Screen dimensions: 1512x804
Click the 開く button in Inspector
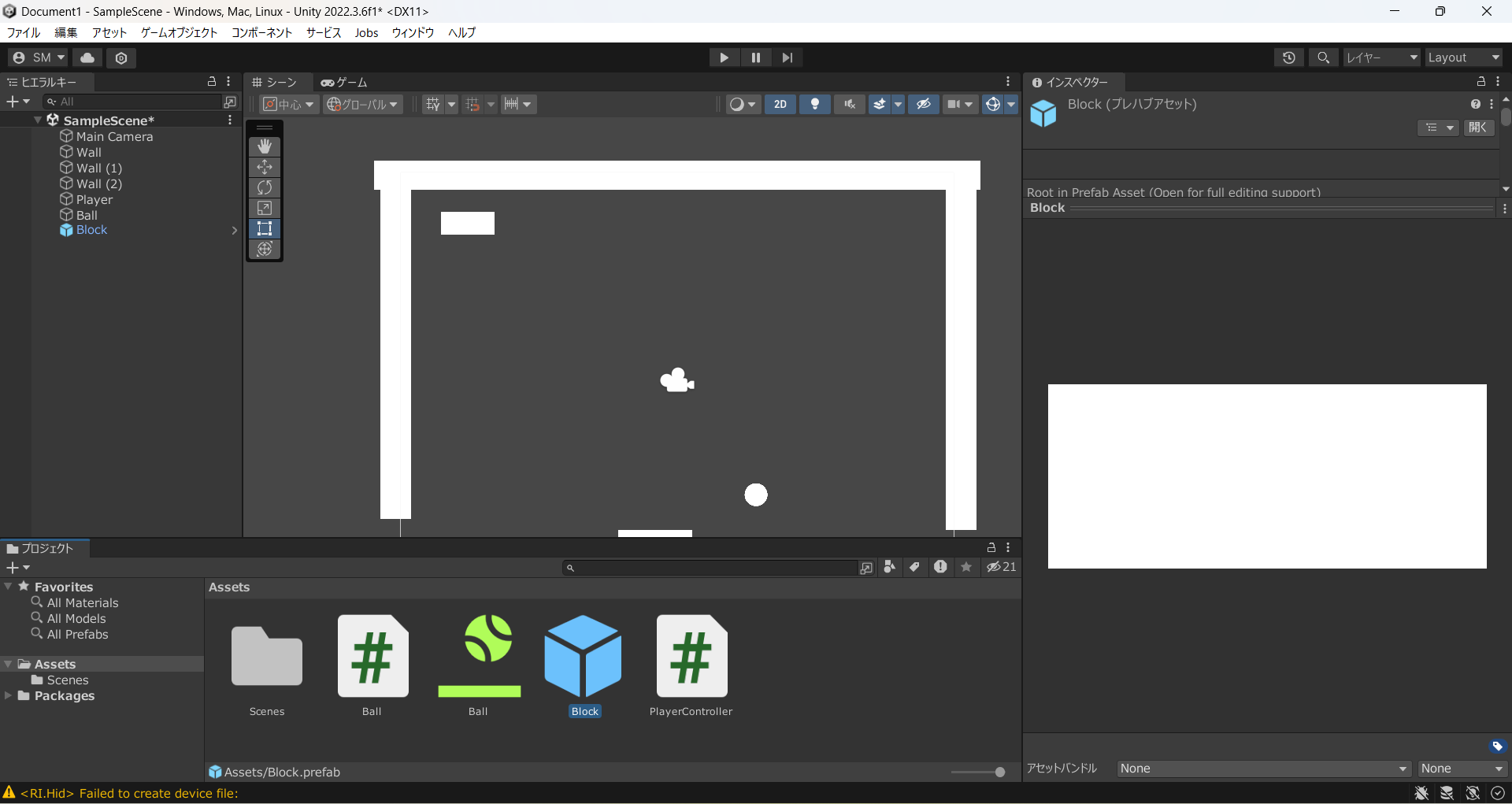coord(1478,128)
